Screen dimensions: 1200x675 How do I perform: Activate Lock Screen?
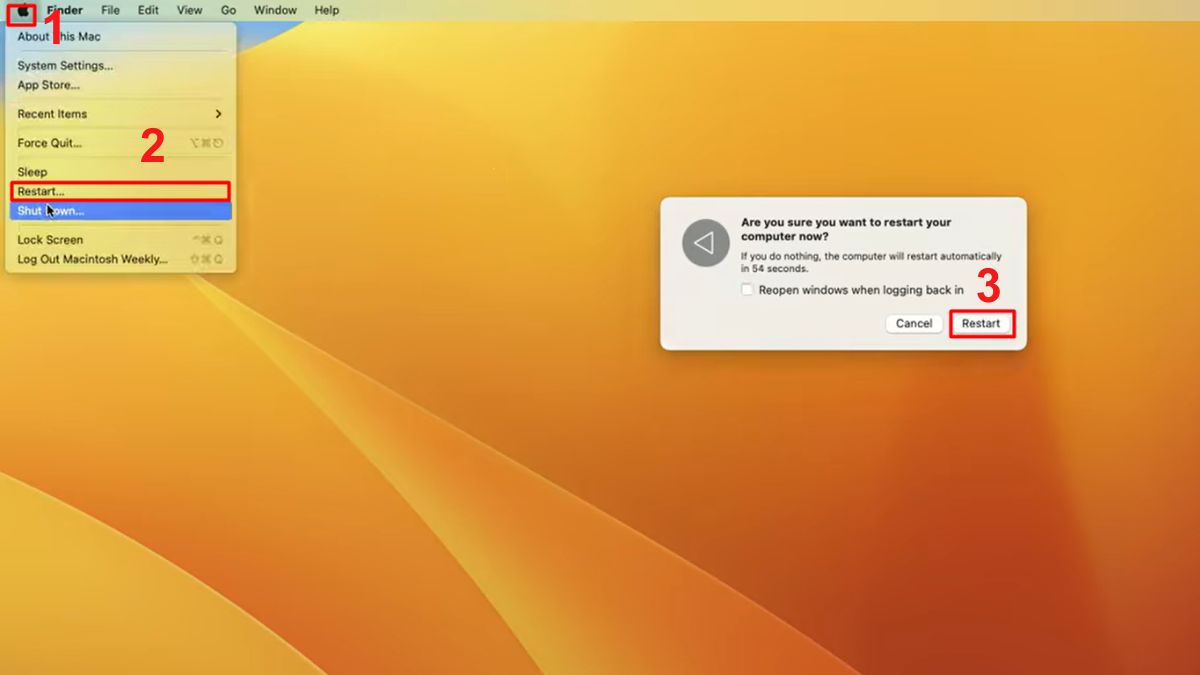click(x=49, y=239)
